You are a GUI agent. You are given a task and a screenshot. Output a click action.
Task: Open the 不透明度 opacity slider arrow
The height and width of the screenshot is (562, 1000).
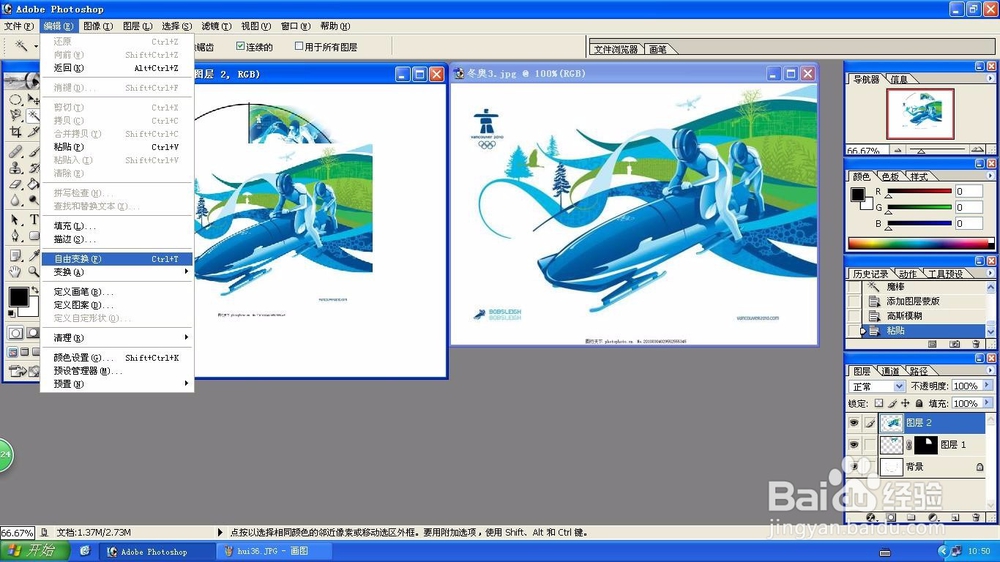click(987, 385)
